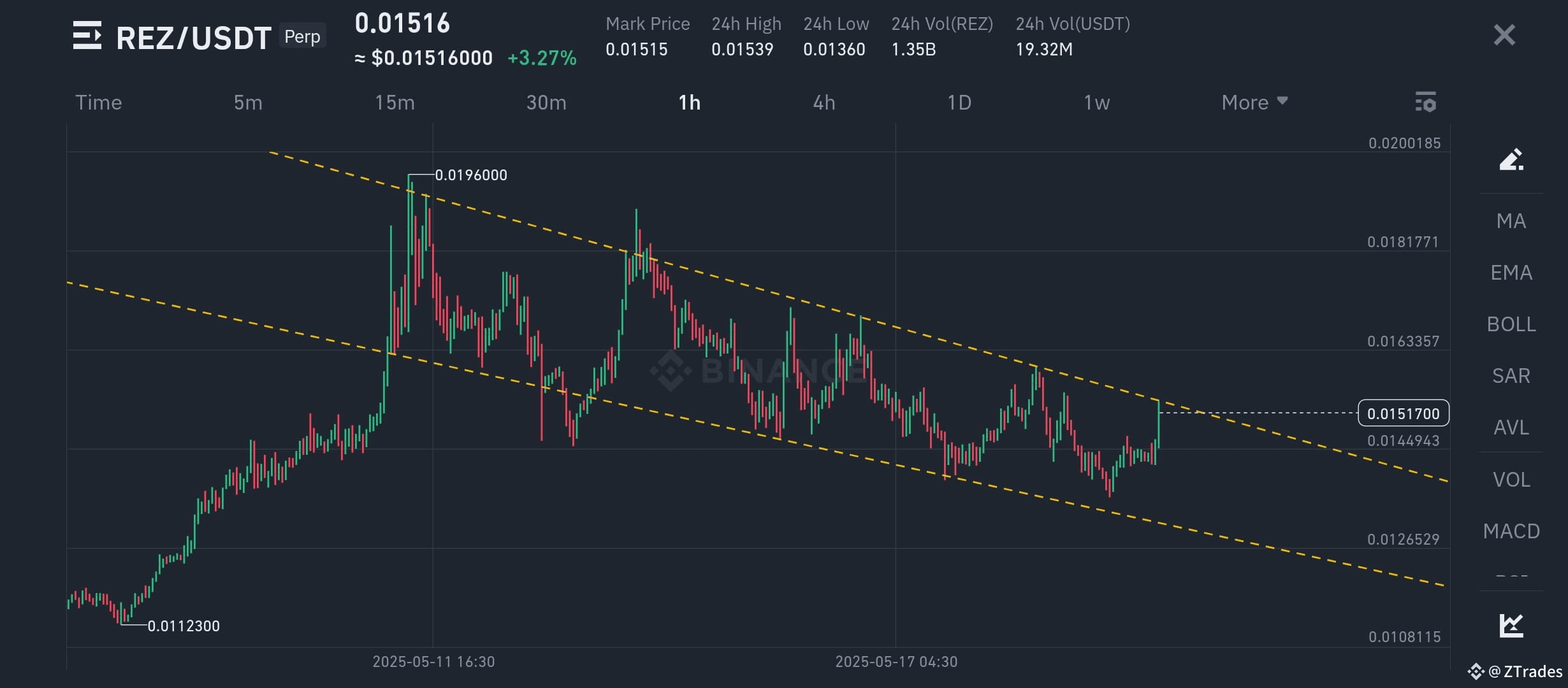Viewport: 1568px width, 688px height.
Task: Open the chart settings icon beside More
Action: pos(1426,102)
